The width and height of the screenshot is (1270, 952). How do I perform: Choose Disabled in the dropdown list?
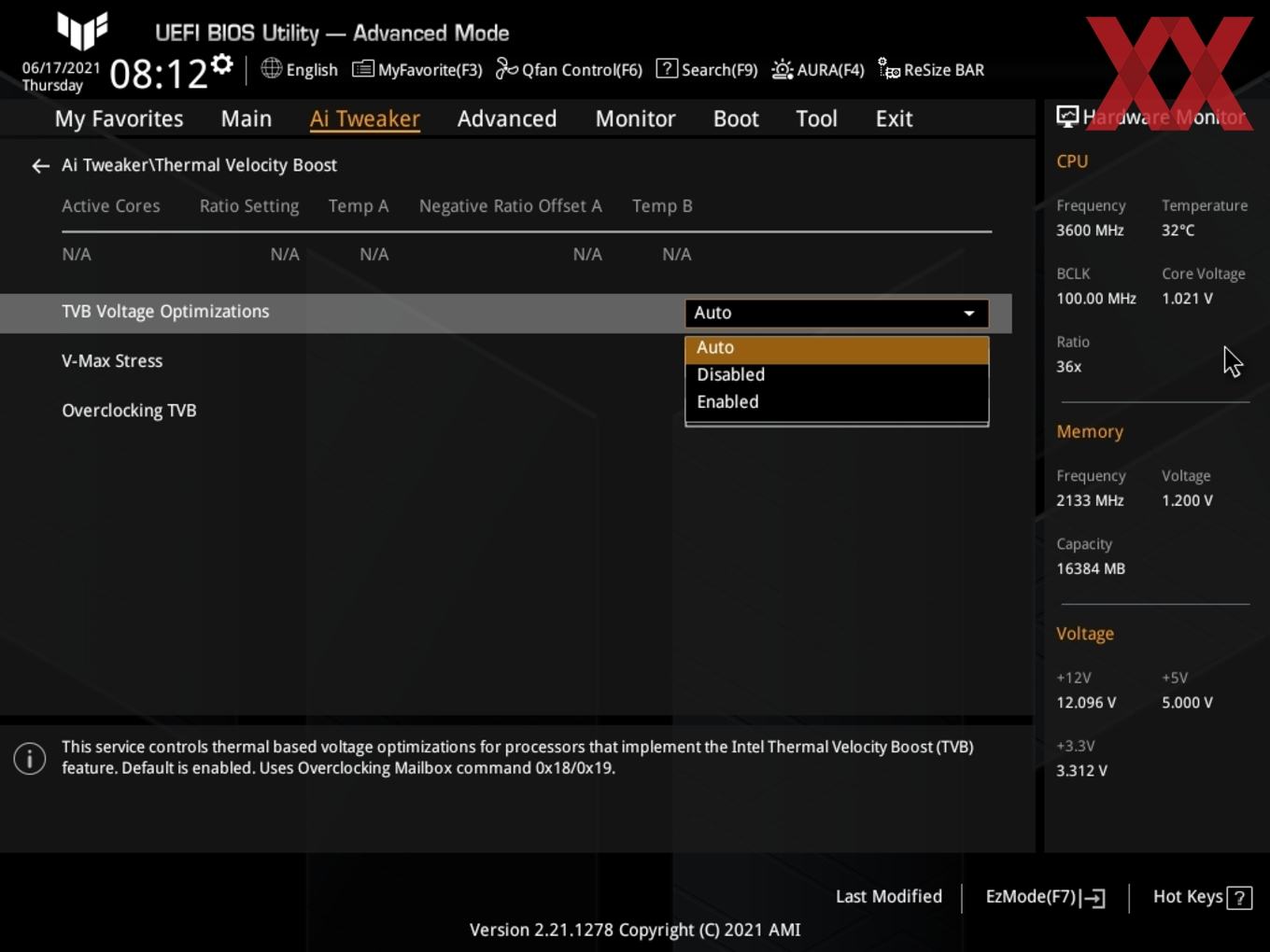(x=837, y=375)
